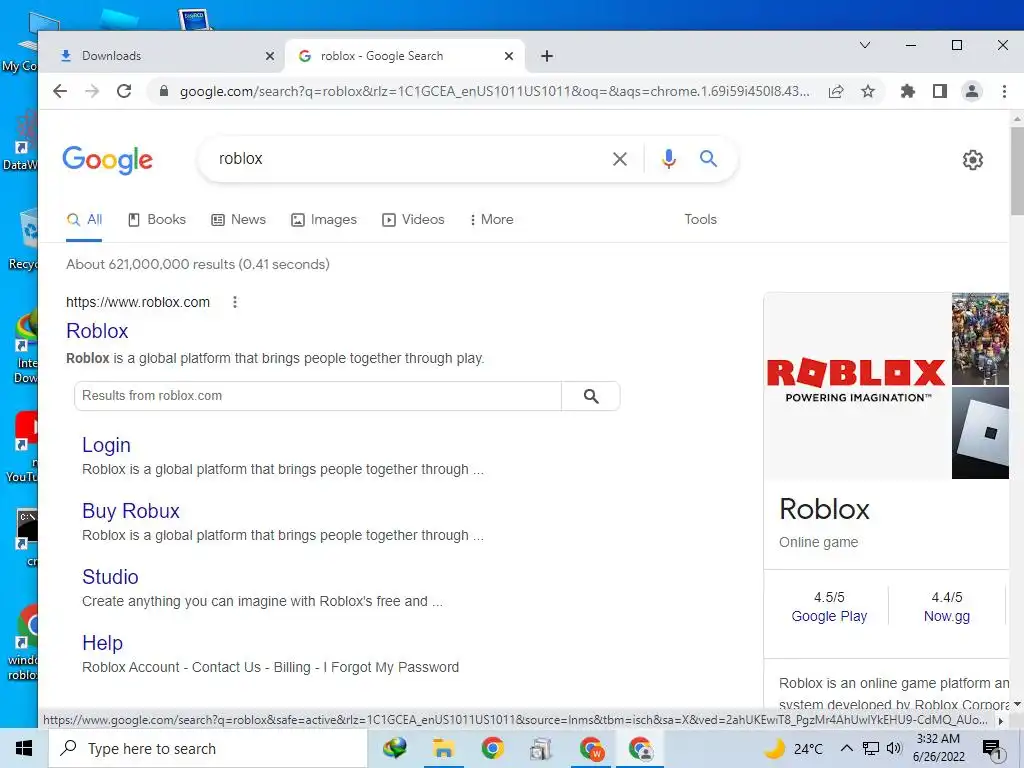Clear the roblox search query
The width and height of the screenshot is (1024, 768).
coord(620,159)
